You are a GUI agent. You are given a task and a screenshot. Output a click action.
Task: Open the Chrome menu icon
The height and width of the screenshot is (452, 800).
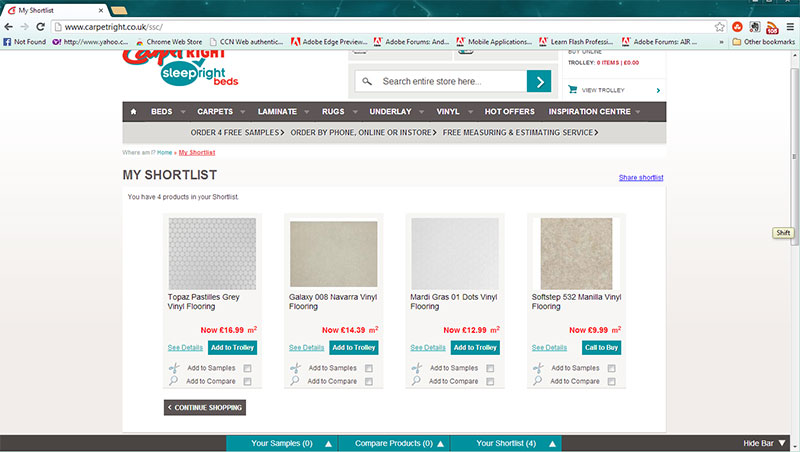(x=787, y=26)
